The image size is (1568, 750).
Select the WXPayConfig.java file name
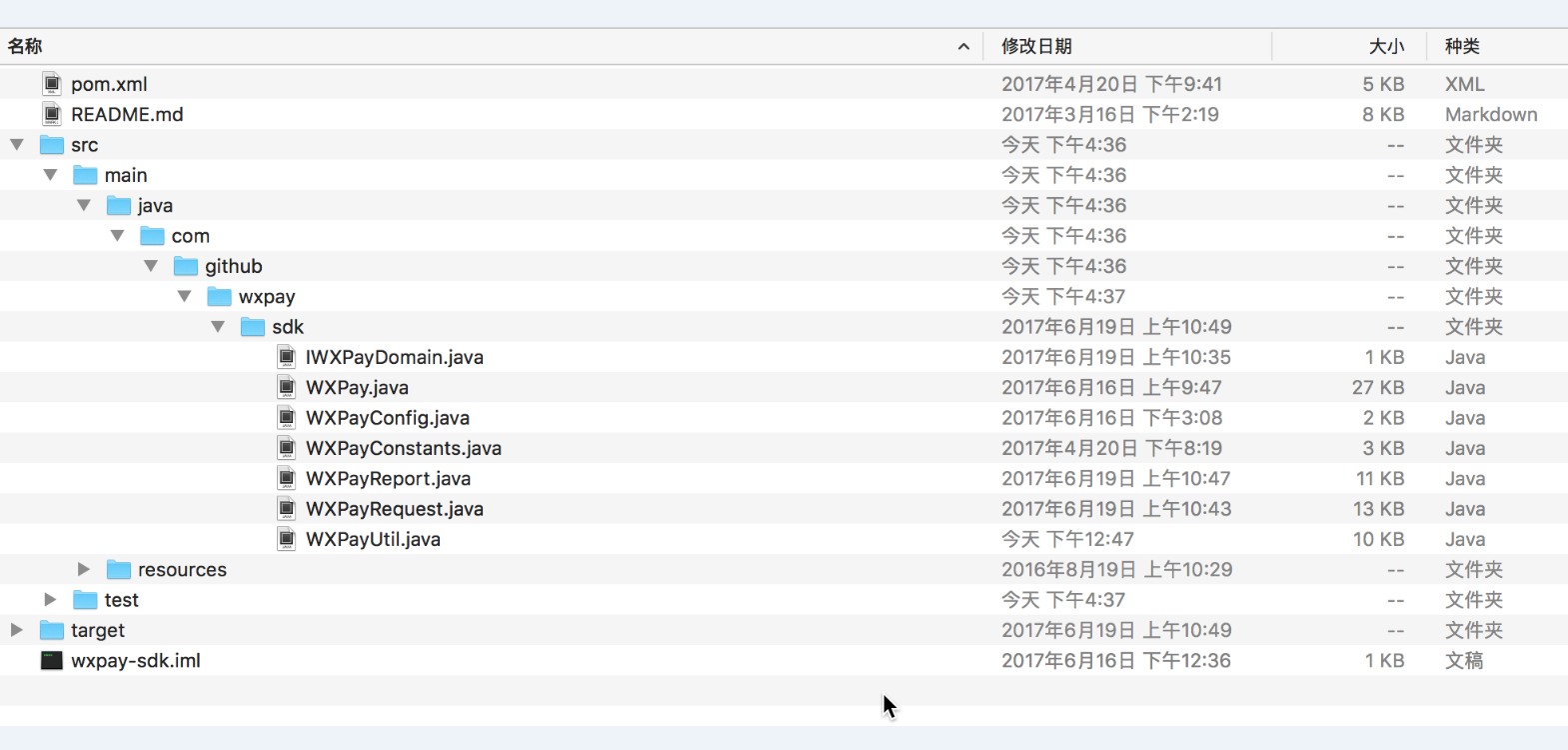pos(388,418)
